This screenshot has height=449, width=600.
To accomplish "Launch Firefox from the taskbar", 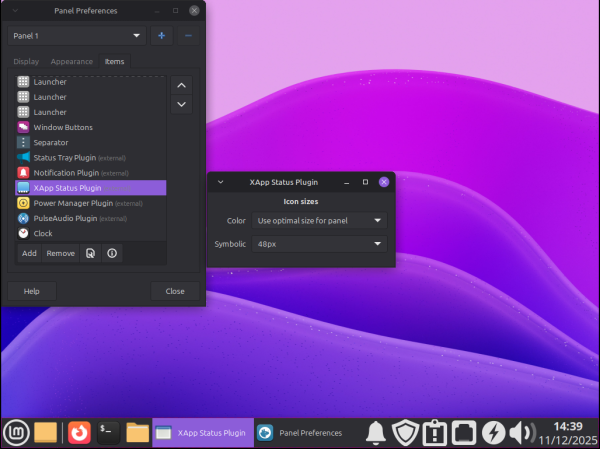I will (79, 433).
